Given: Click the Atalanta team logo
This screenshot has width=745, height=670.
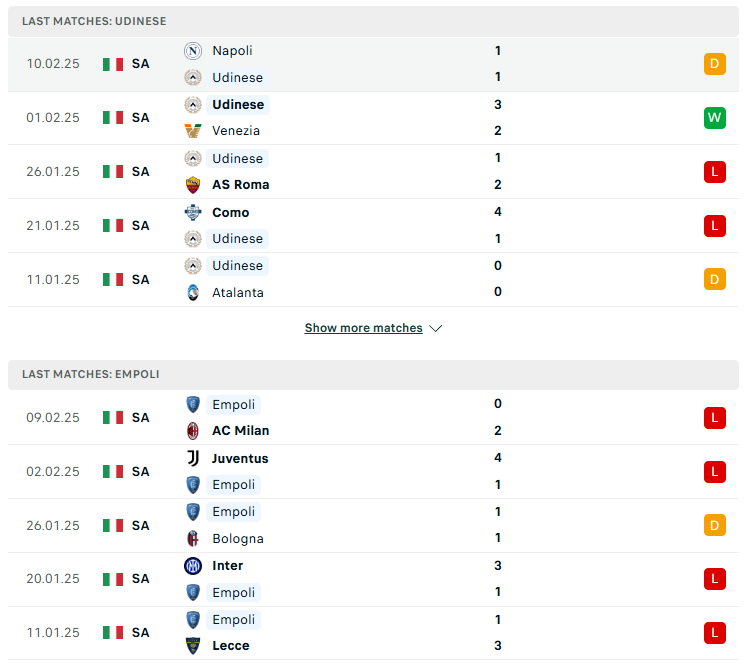Looking at the screenshot, I should point(193,293).
